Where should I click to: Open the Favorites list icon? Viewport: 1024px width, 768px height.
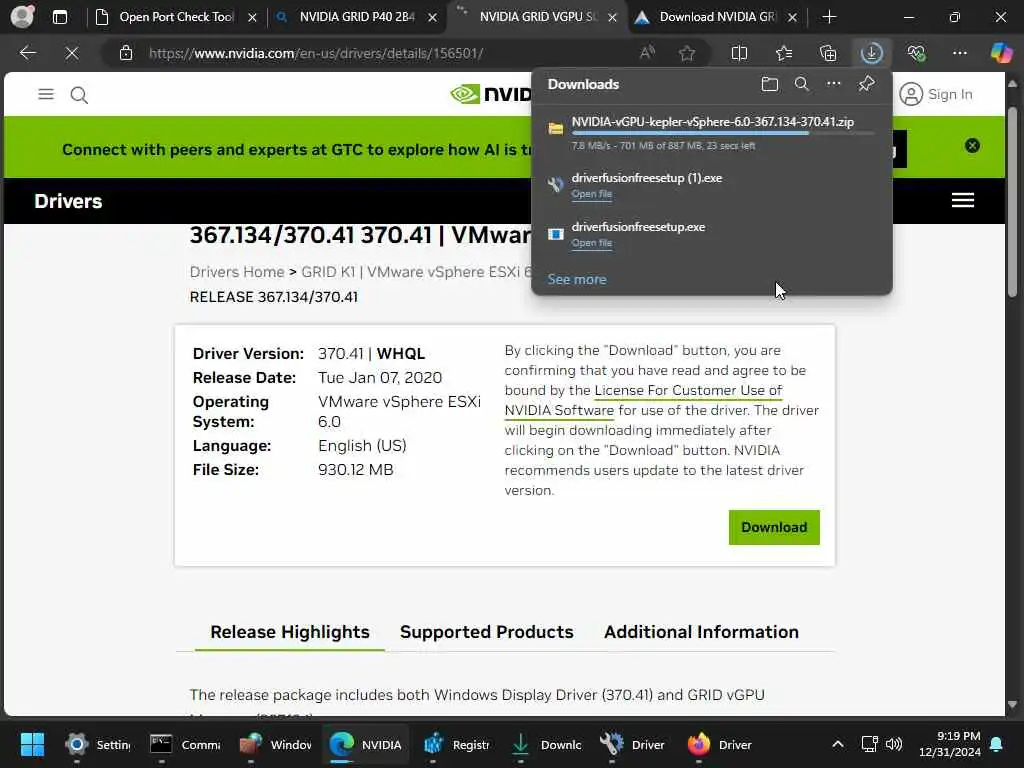(784, 53)
